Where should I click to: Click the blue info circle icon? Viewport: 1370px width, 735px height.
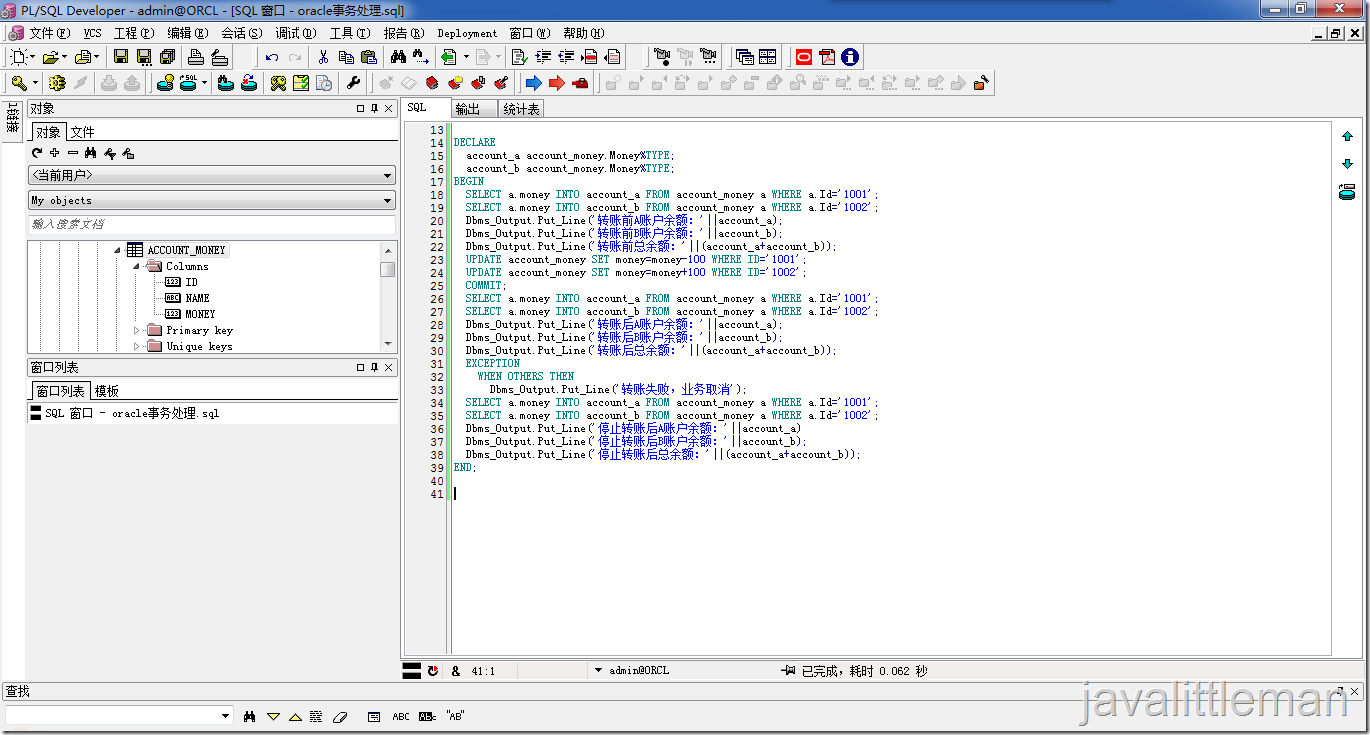pos(850,57)
